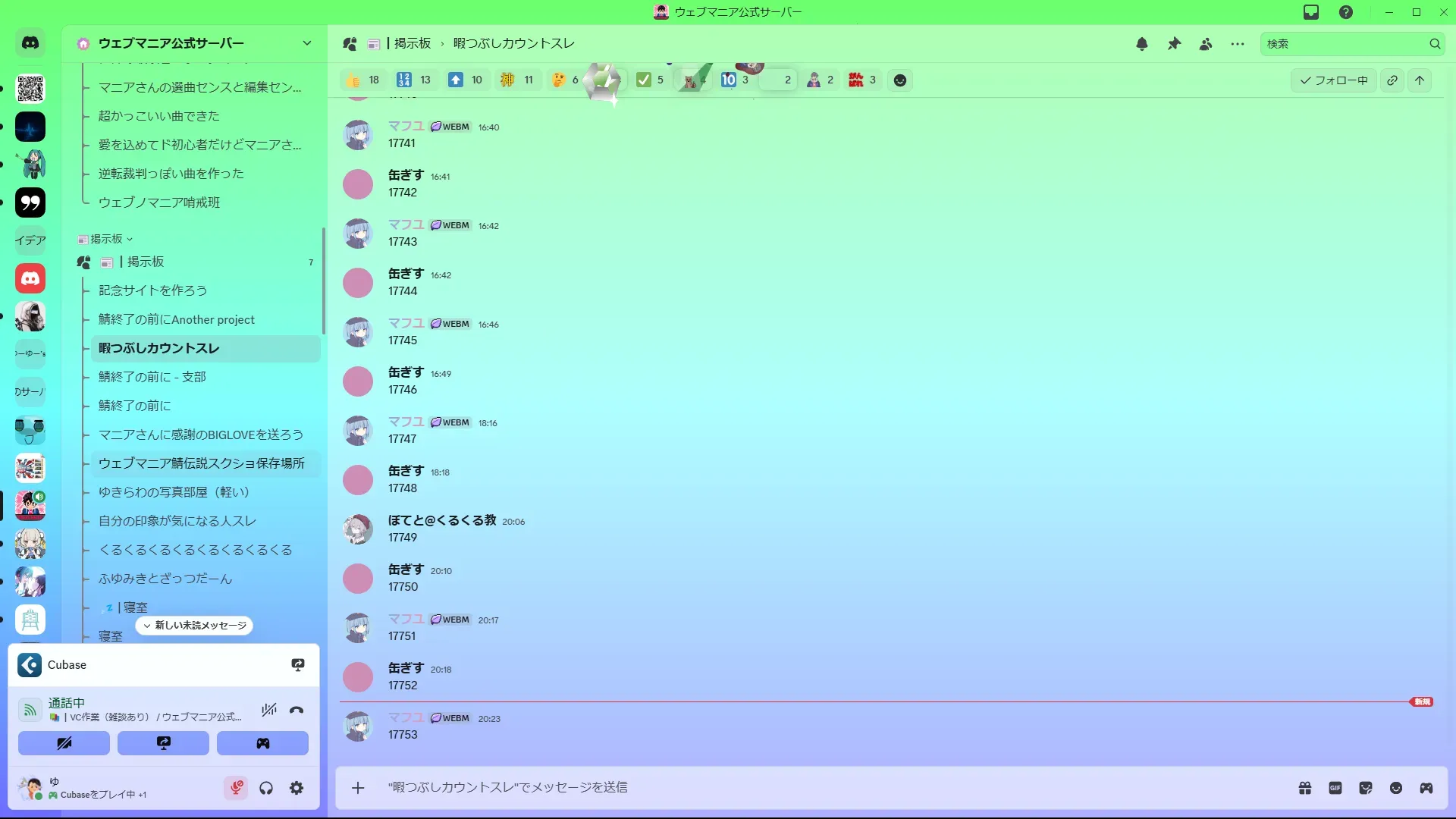The image size is (1456, 819).
Task: Open 記念サイトを作ろう thread
Action: (x=152, y=290)
